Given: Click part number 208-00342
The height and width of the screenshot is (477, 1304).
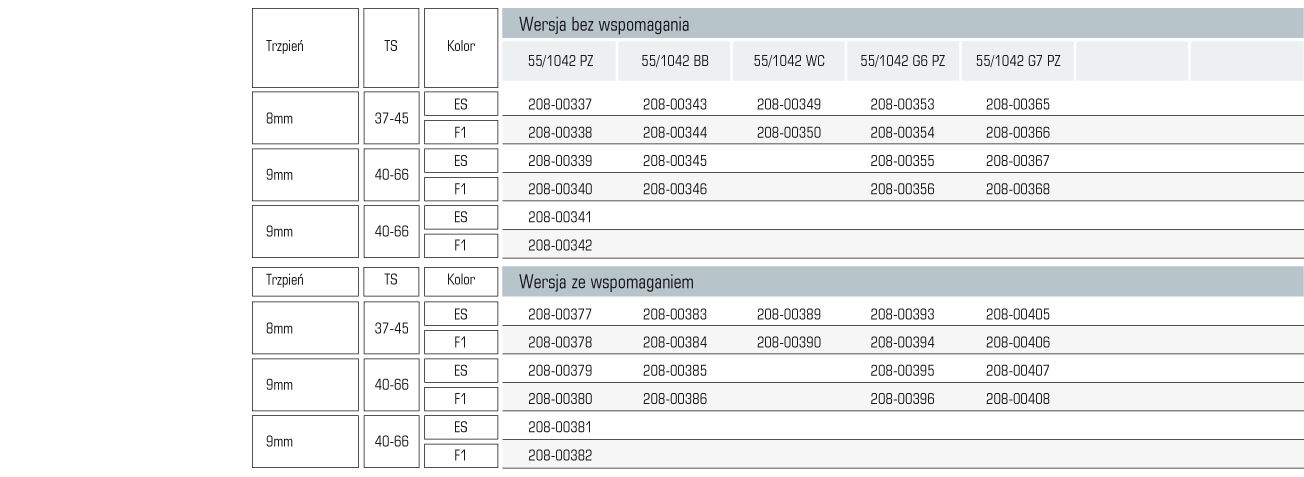Looking at the screenshot, I should (x=561, y=244).
